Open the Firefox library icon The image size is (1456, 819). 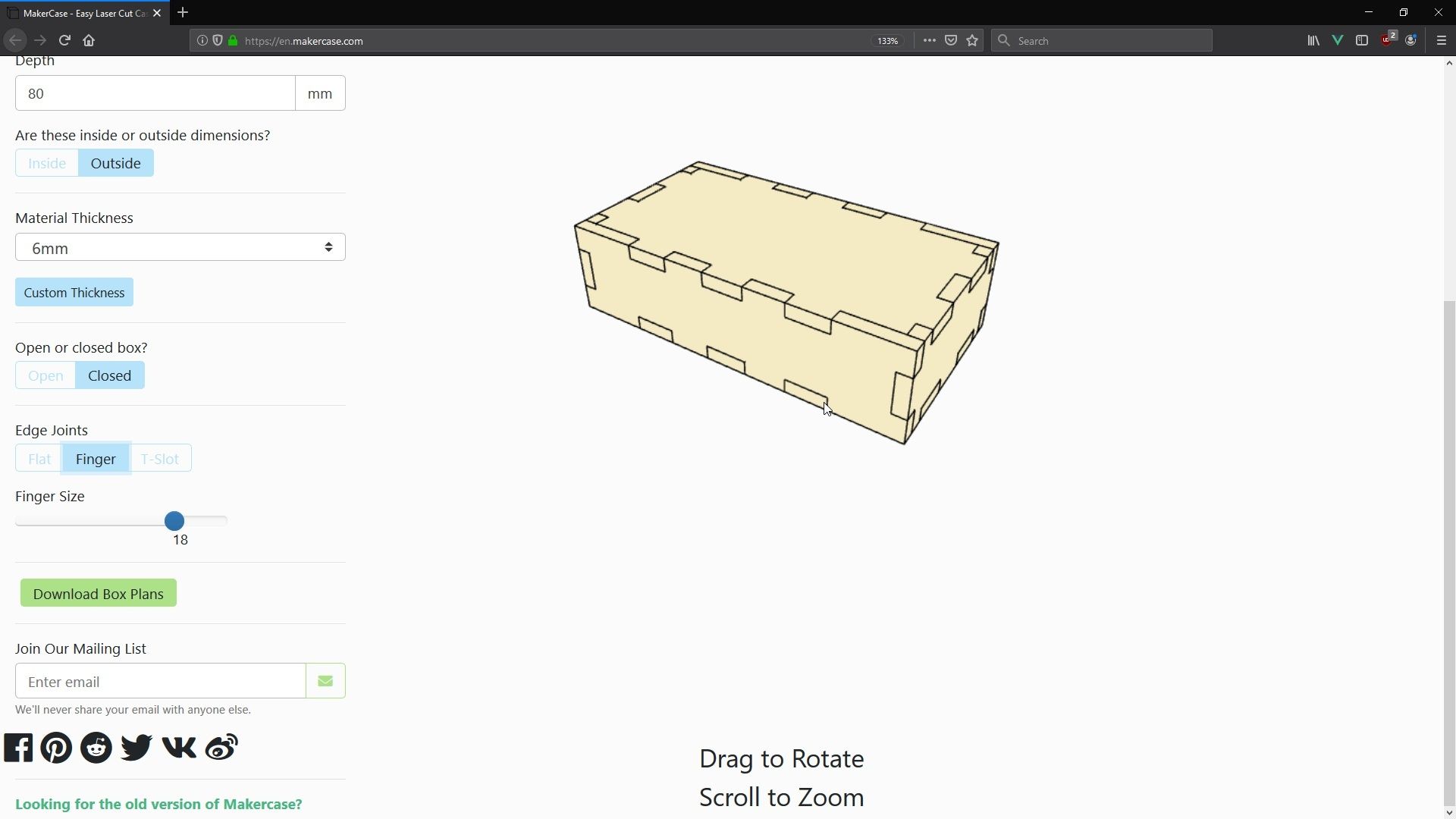point(1313,40)
